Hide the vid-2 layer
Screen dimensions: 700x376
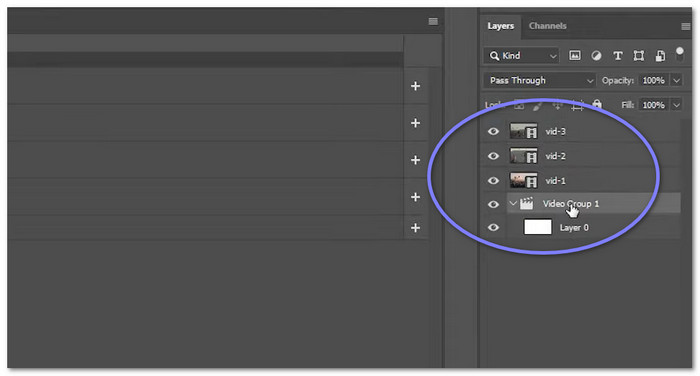click(493, 156)
